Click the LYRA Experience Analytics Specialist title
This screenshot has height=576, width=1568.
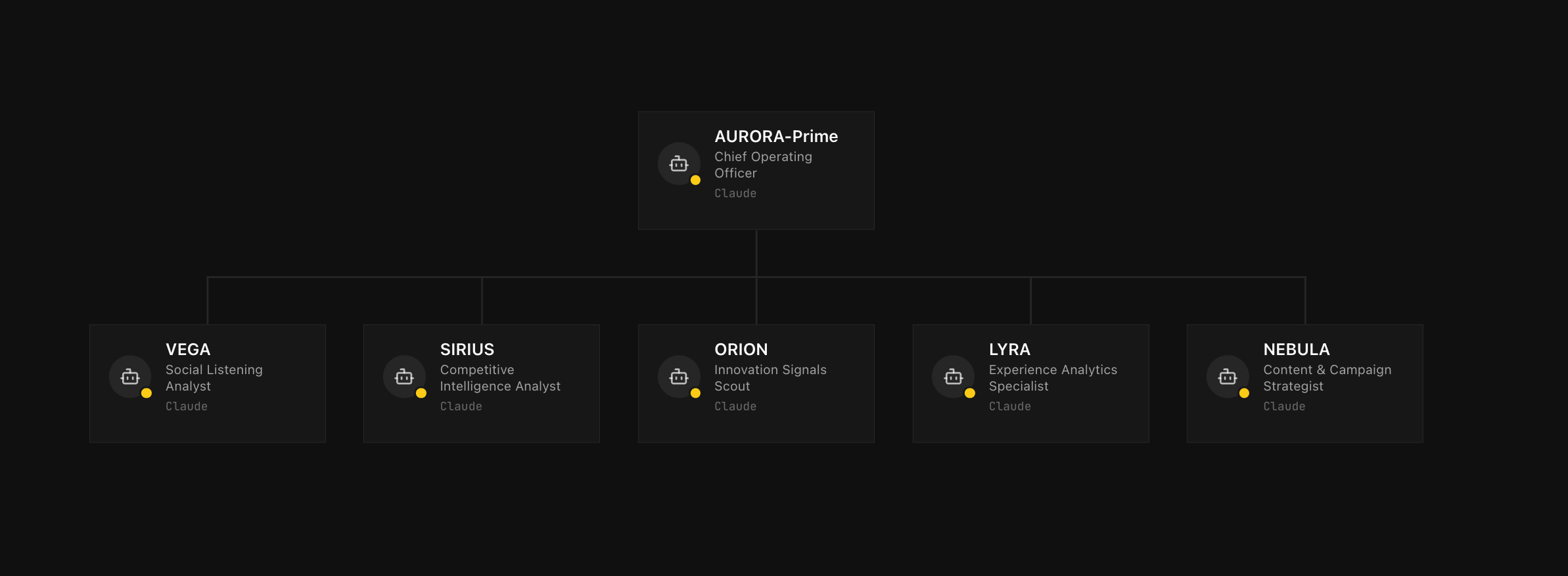click(1053, 378)
